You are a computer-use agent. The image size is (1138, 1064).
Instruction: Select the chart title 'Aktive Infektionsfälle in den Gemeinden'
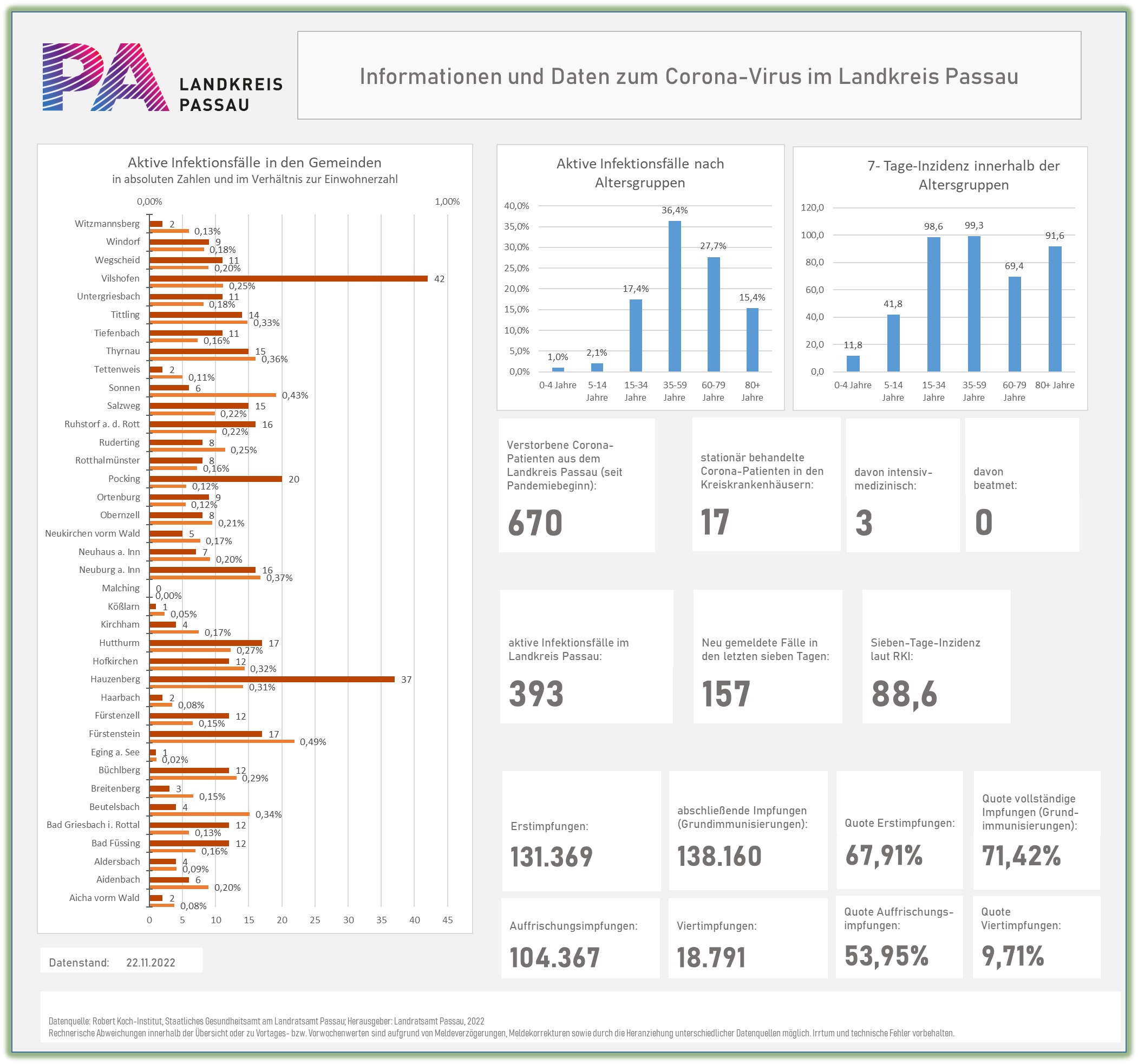coord(254,162)
